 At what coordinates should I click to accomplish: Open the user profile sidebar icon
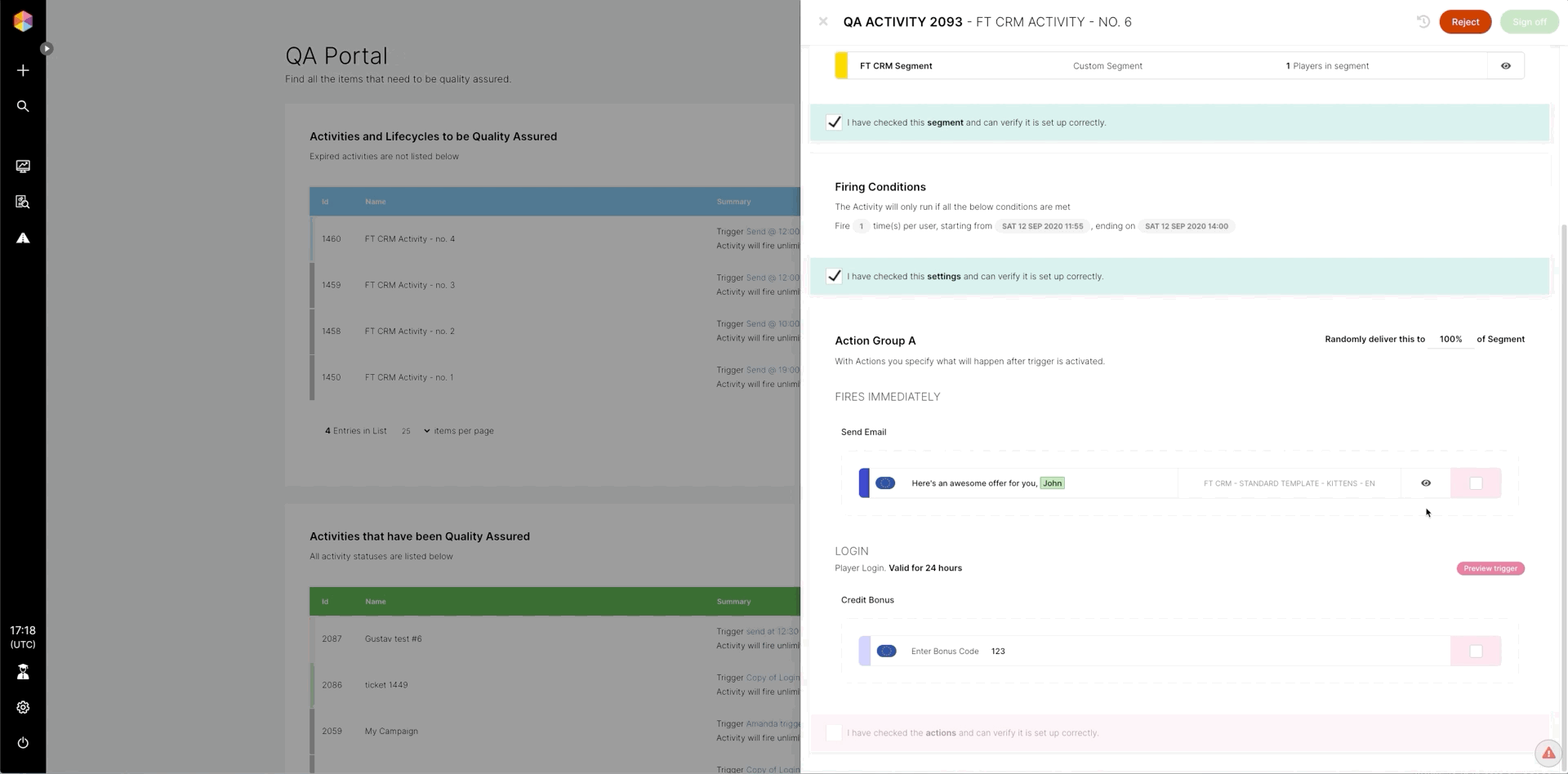(x=23, y=672)
